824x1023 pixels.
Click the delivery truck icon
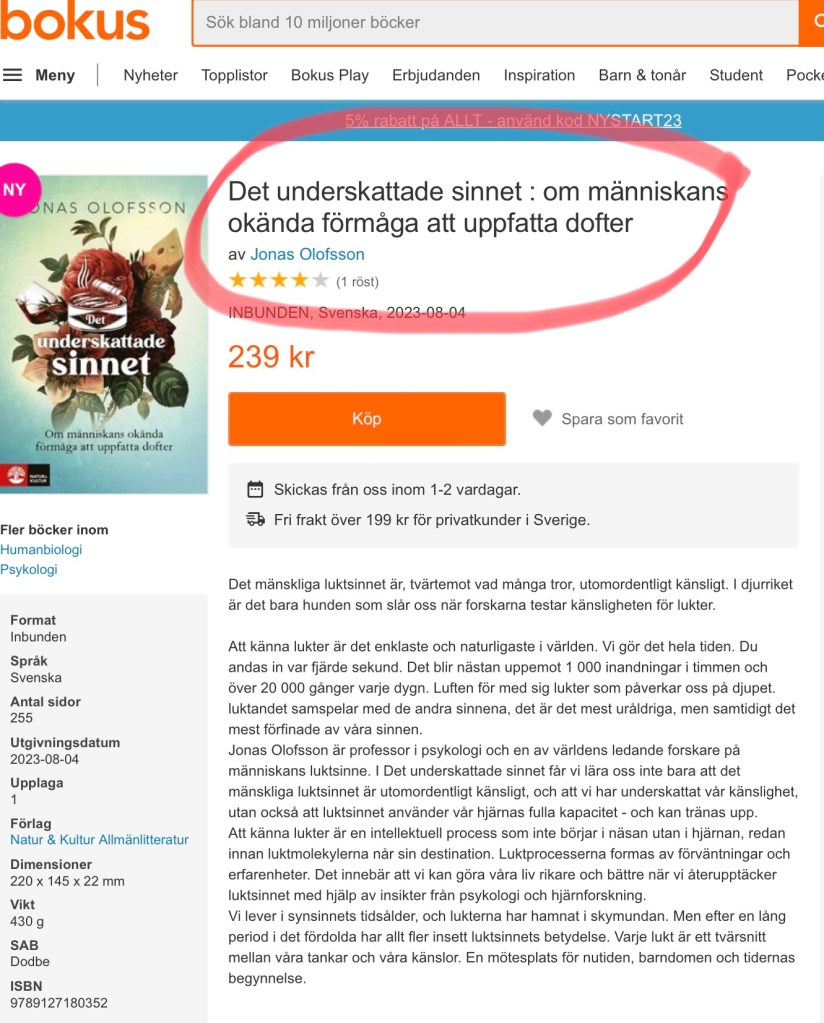pos(255,519)
